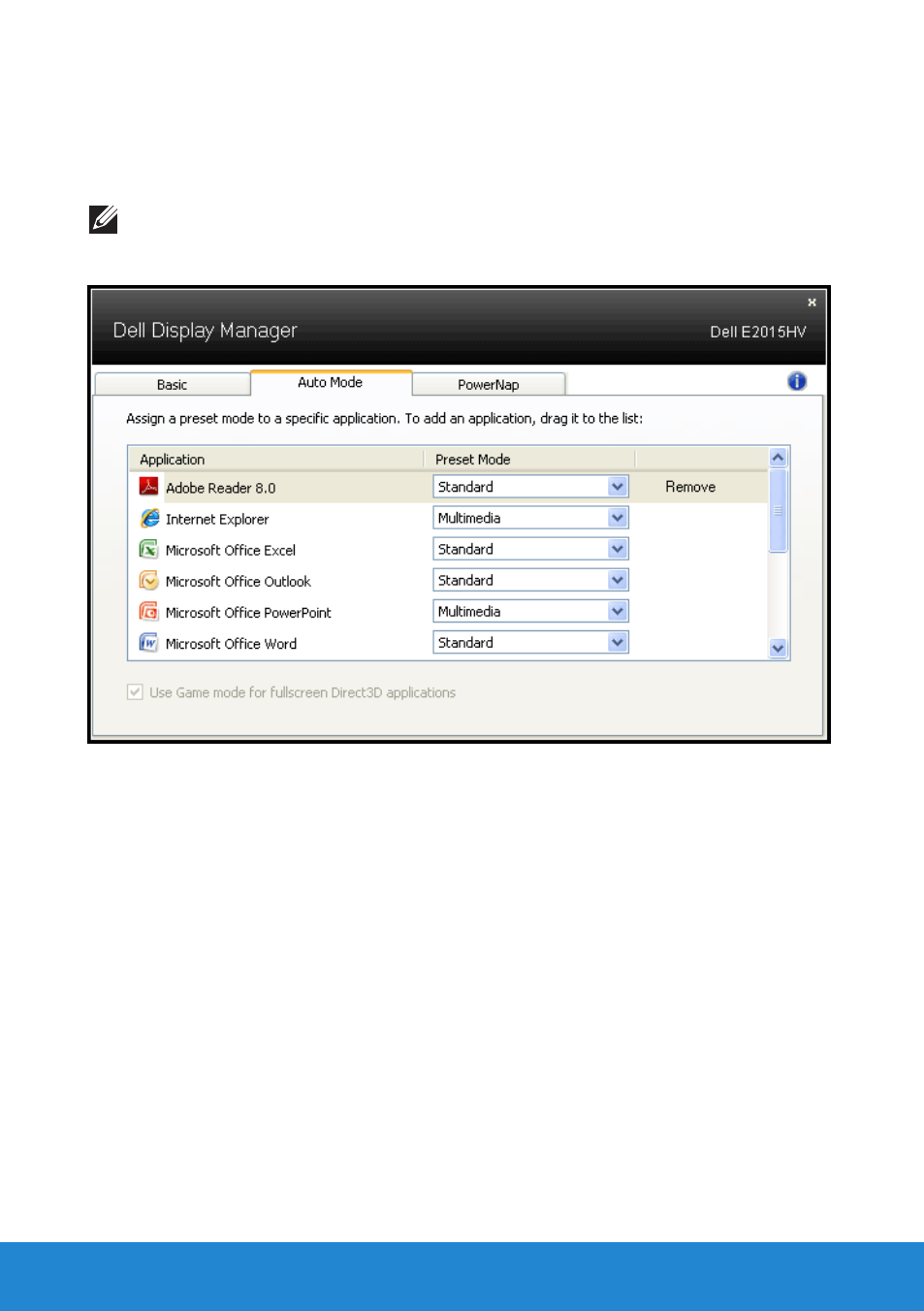Toggle Use Game mode for fullscreen Direct3D

coord(135,692)
